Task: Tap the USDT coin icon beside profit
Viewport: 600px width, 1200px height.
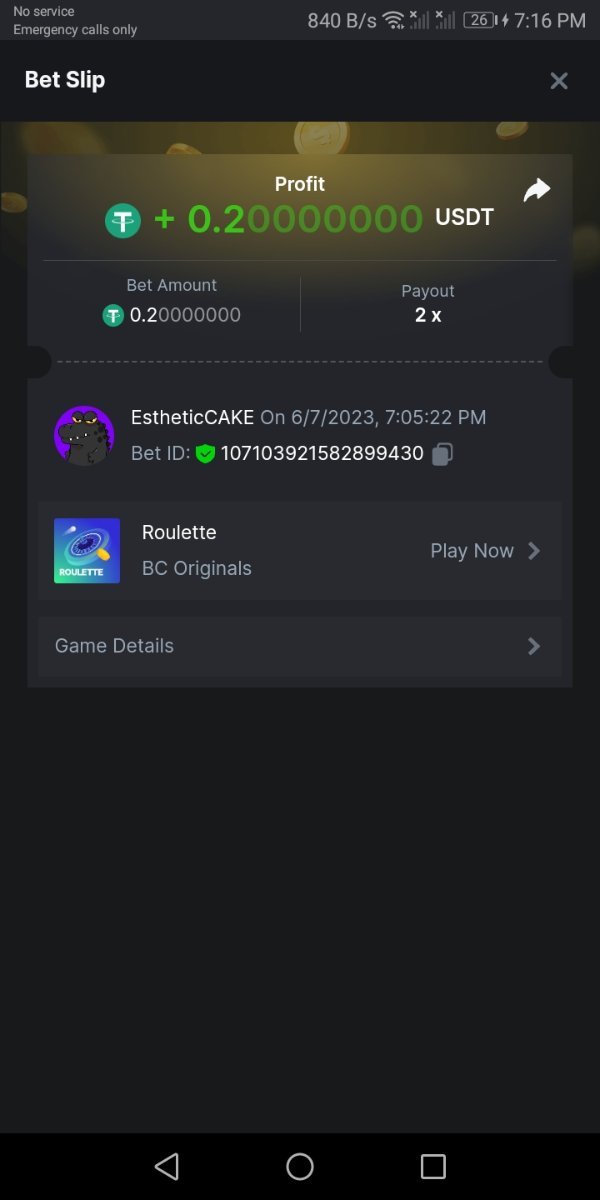Action: (123, 220)
